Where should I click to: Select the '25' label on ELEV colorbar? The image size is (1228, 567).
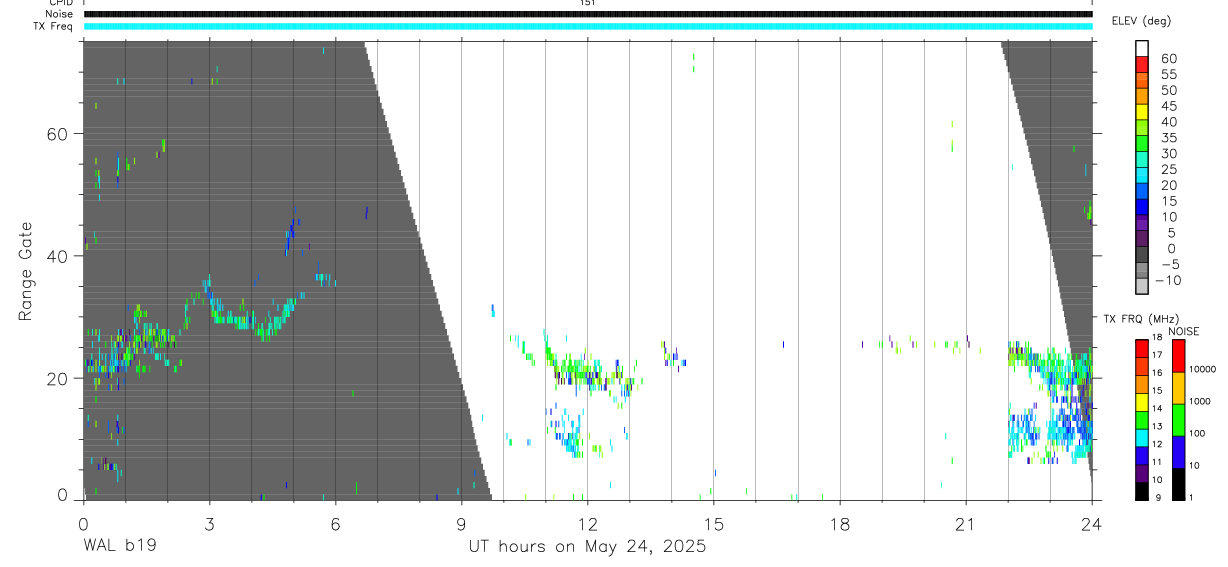coord(1168,170)
